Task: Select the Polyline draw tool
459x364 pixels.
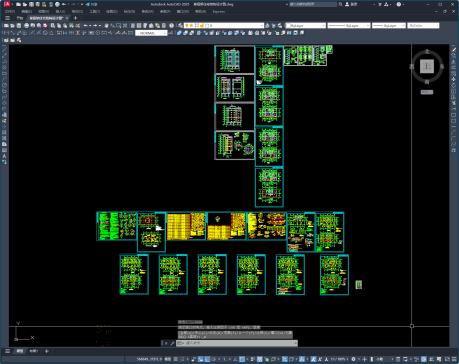Action: (x=4, y=62)
